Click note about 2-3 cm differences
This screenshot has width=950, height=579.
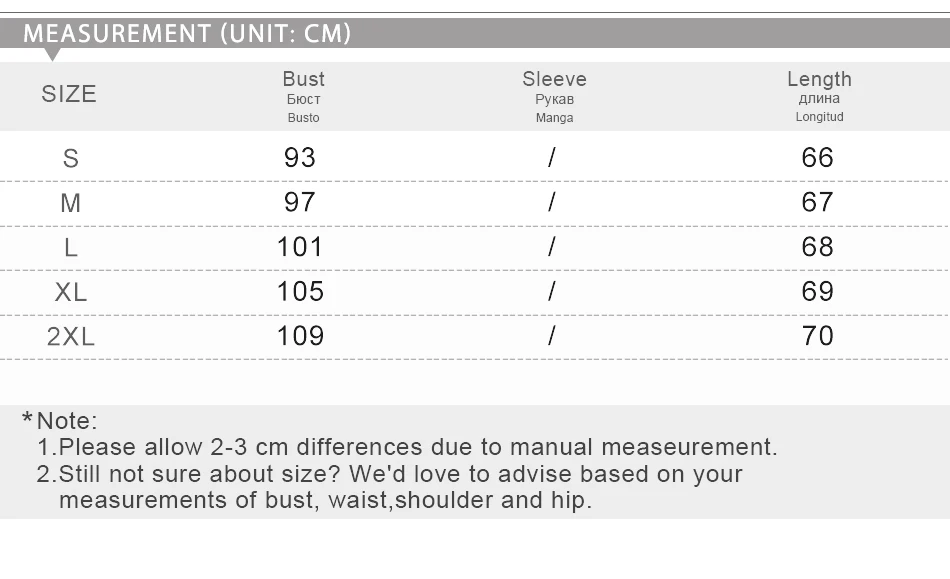(407, 448)
